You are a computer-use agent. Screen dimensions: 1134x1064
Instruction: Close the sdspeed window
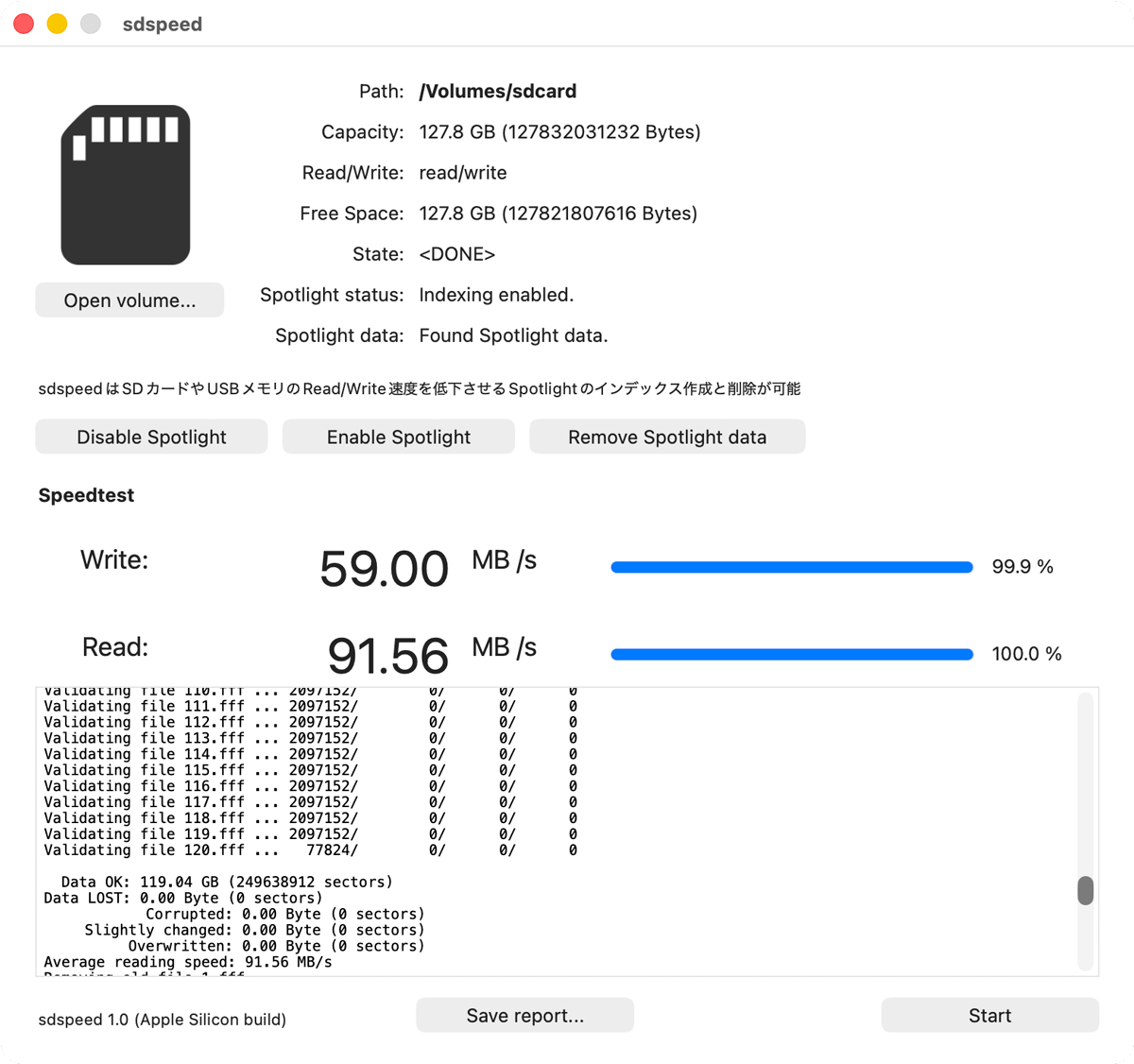click(x=25, y=24)
